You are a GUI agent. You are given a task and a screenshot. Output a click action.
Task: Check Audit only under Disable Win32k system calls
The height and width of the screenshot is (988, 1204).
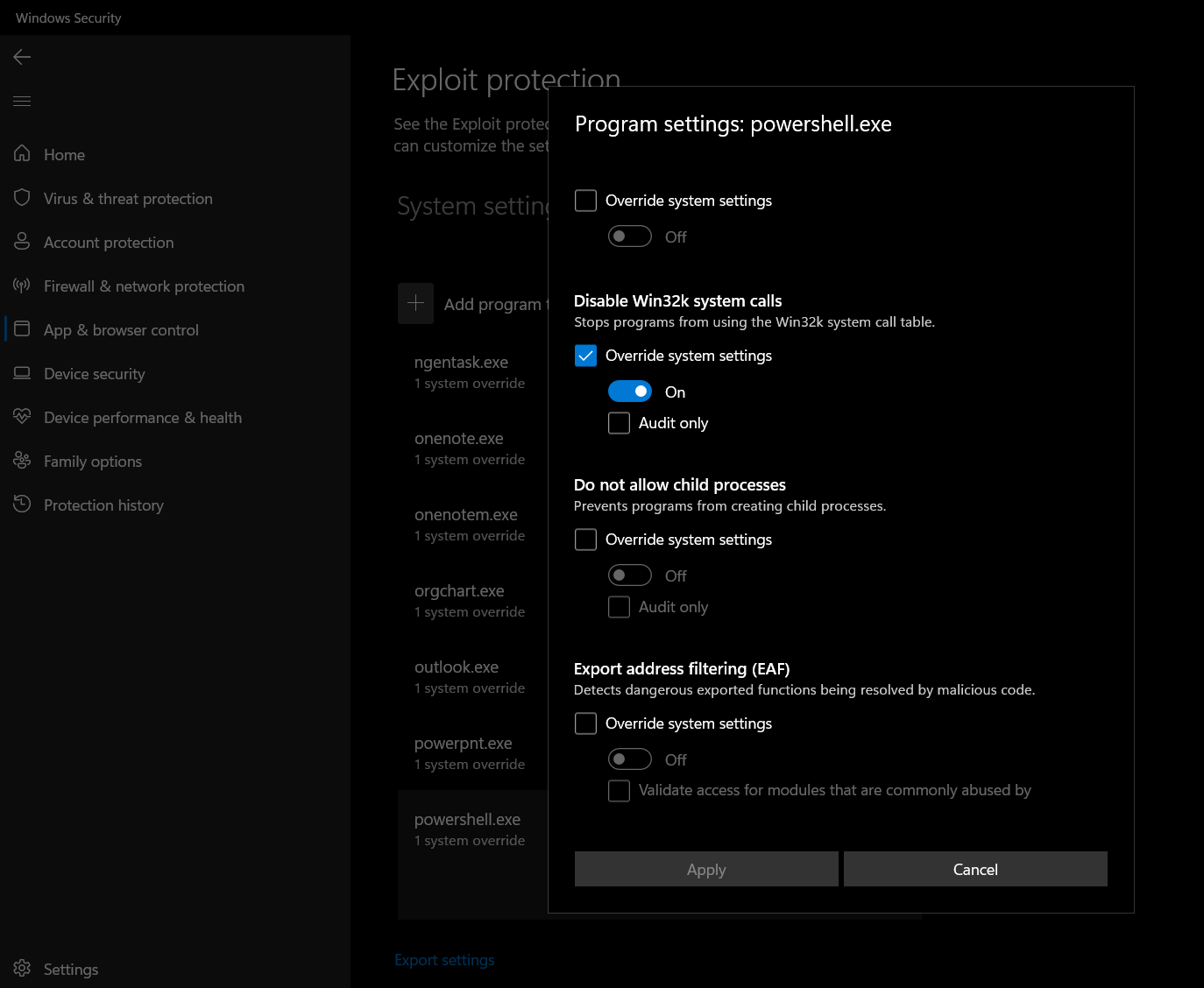coord(620,423)
